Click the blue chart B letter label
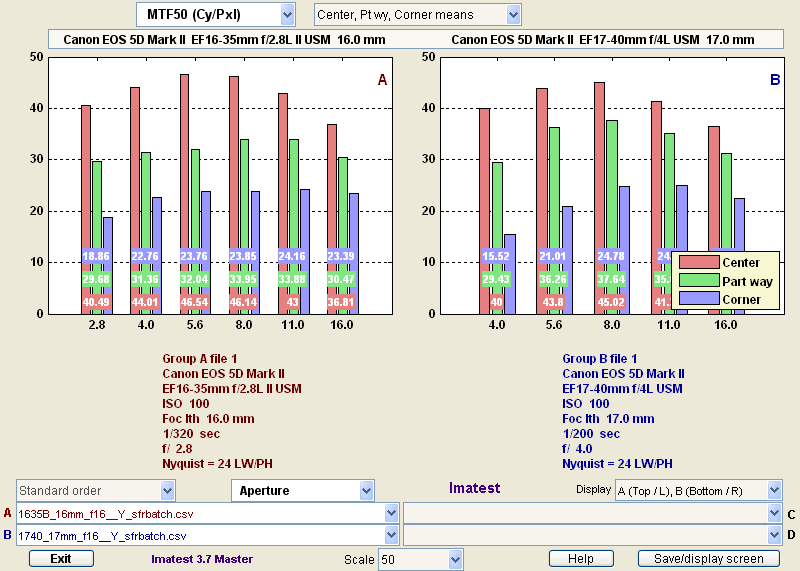This screenshot has width=800, height=571. (774, 80)
